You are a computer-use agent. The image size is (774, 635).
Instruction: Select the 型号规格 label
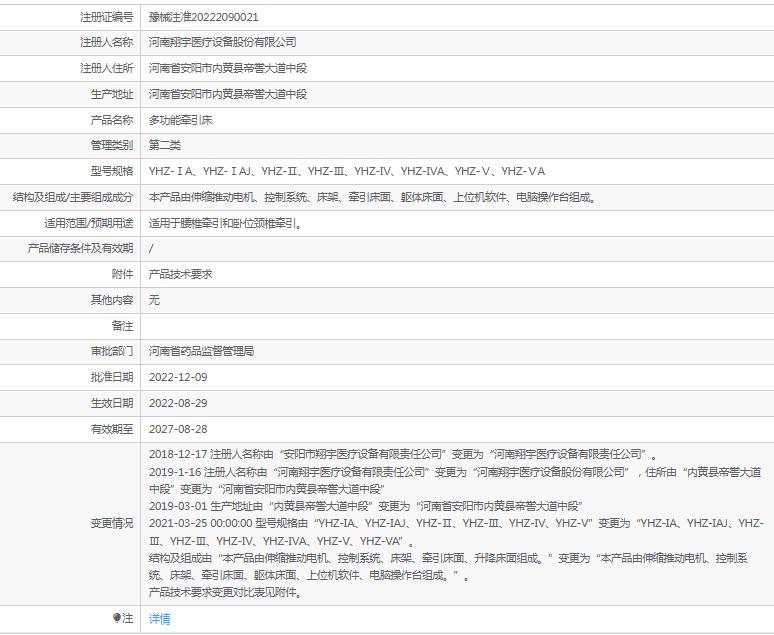point(112,171)
